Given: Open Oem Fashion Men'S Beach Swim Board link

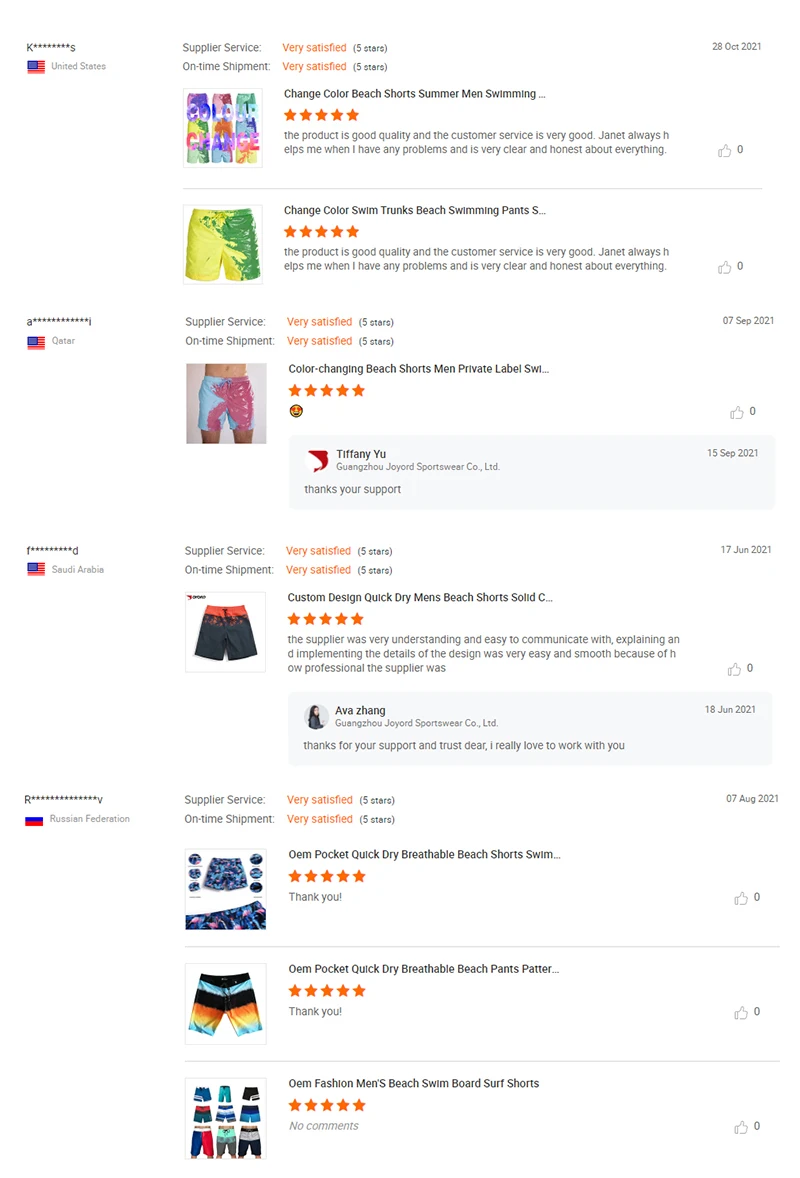Looking at the screenshot, I should point(414,1083).
